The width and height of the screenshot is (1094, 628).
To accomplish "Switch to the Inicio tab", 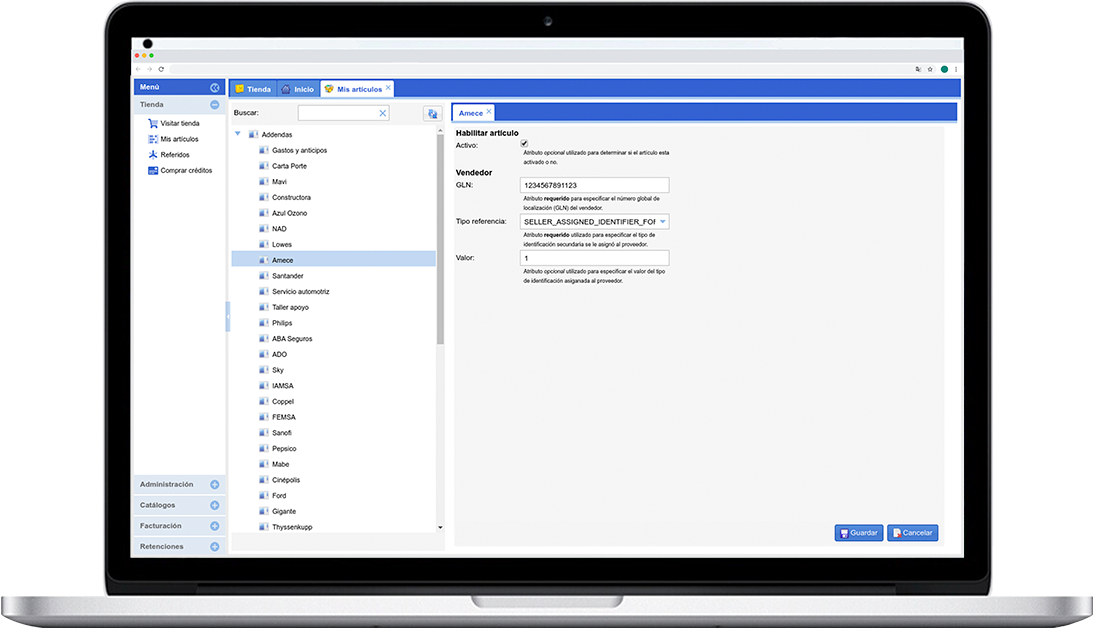I will (x=297, y=89).
